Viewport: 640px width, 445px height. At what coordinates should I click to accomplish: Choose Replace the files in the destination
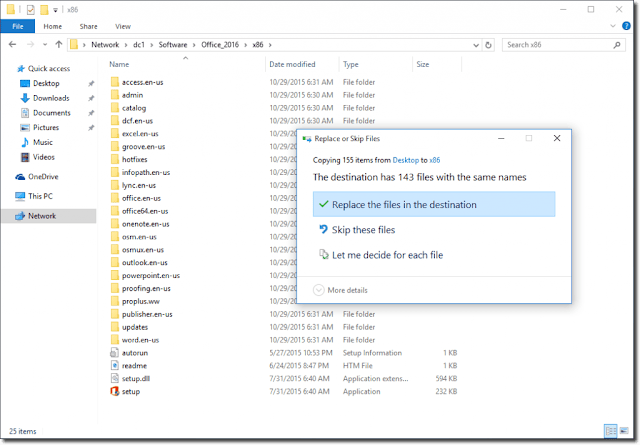[434, 204]
